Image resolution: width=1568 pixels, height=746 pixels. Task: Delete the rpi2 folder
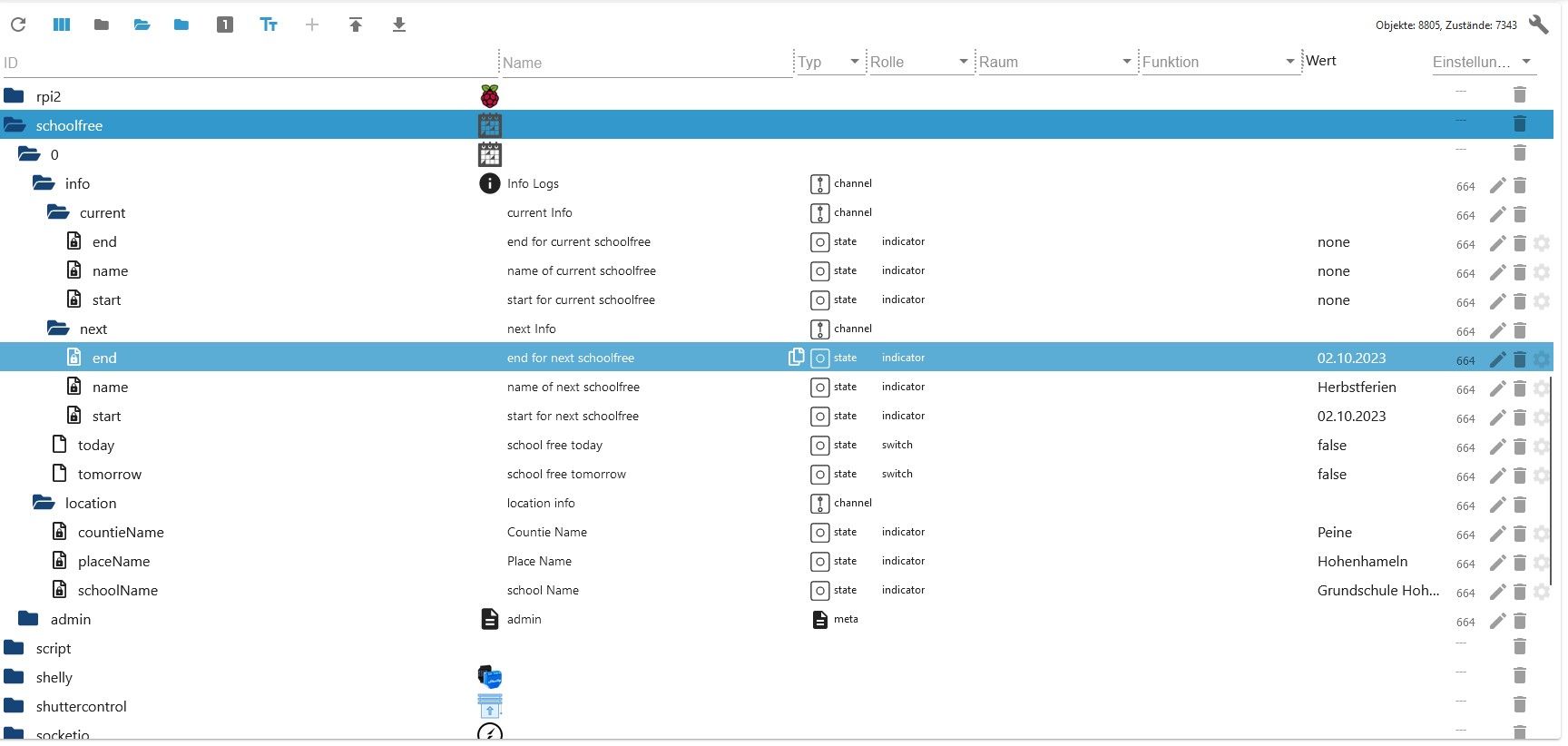pyautogui.click(x=1520, y=94)
